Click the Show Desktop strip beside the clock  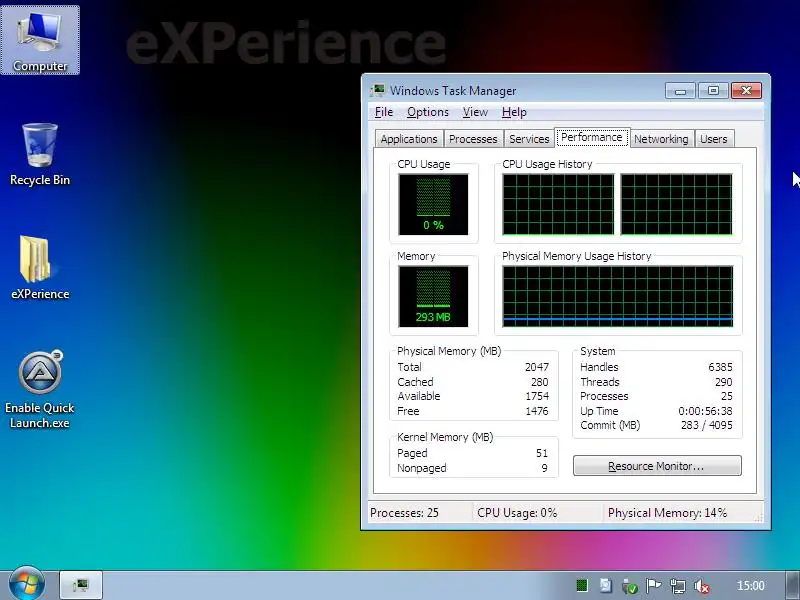click(793, 585)
